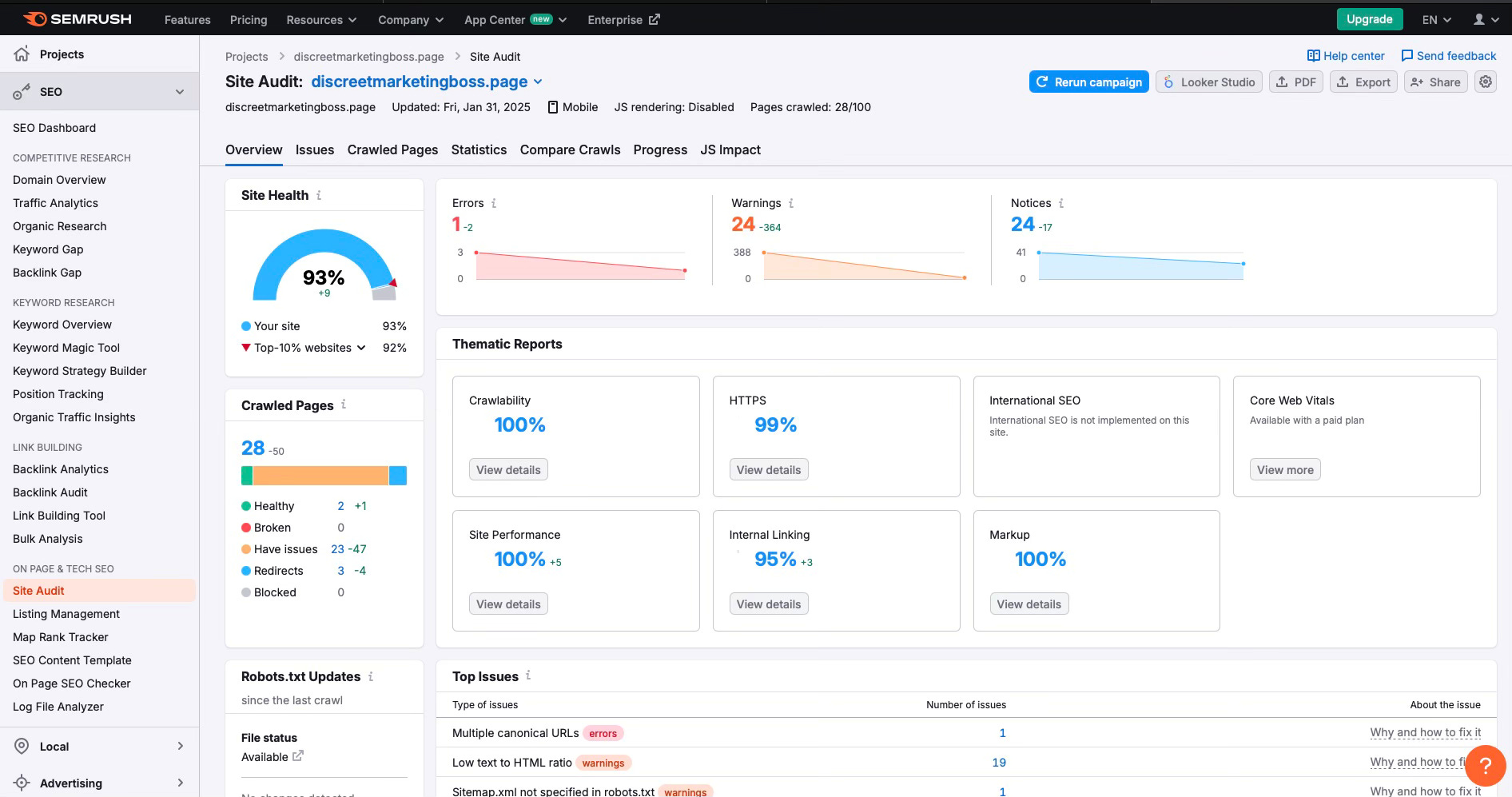Click the Share button
Image resolution: width=1512 pixels, height=797 pixels.
point(1436,82)
